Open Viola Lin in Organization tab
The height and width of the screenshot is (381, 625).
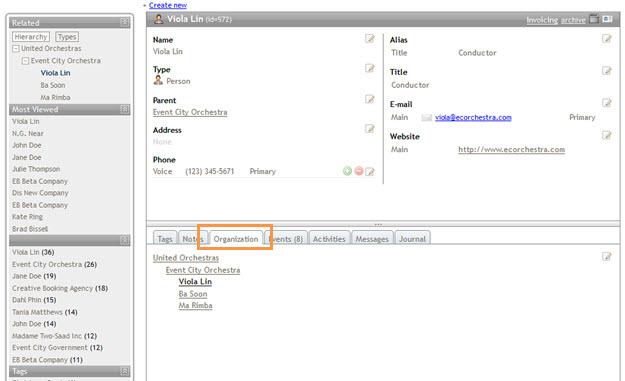click(195, 282)
